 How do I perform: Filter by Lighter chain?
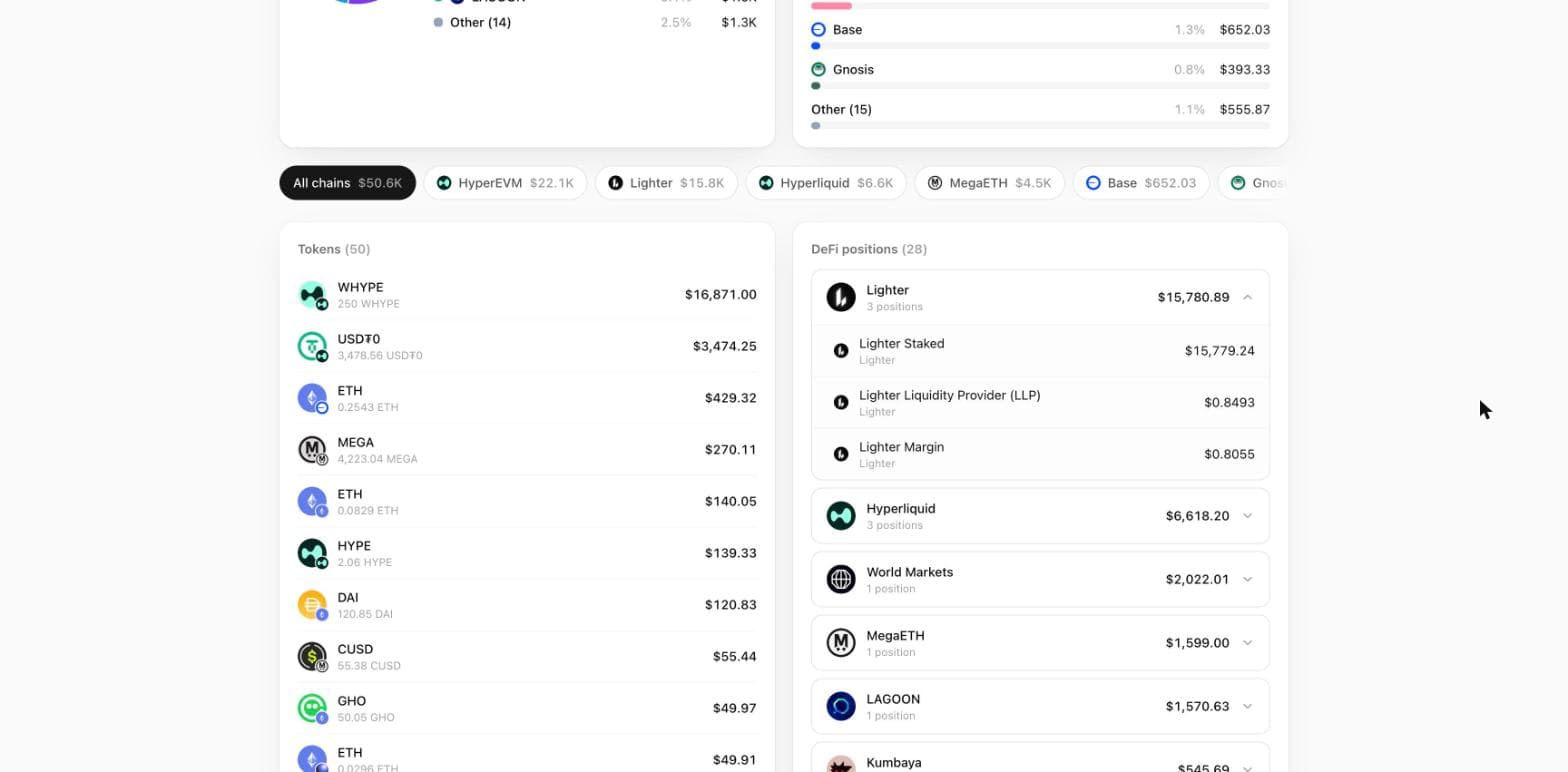666,183
